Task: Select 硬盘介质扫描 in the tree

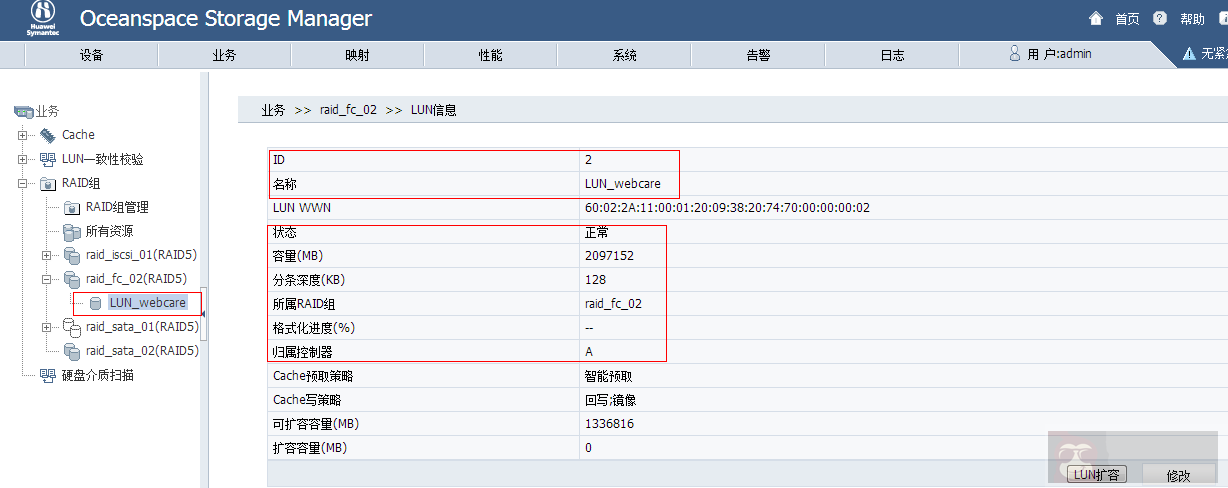Action: [97, 375]
